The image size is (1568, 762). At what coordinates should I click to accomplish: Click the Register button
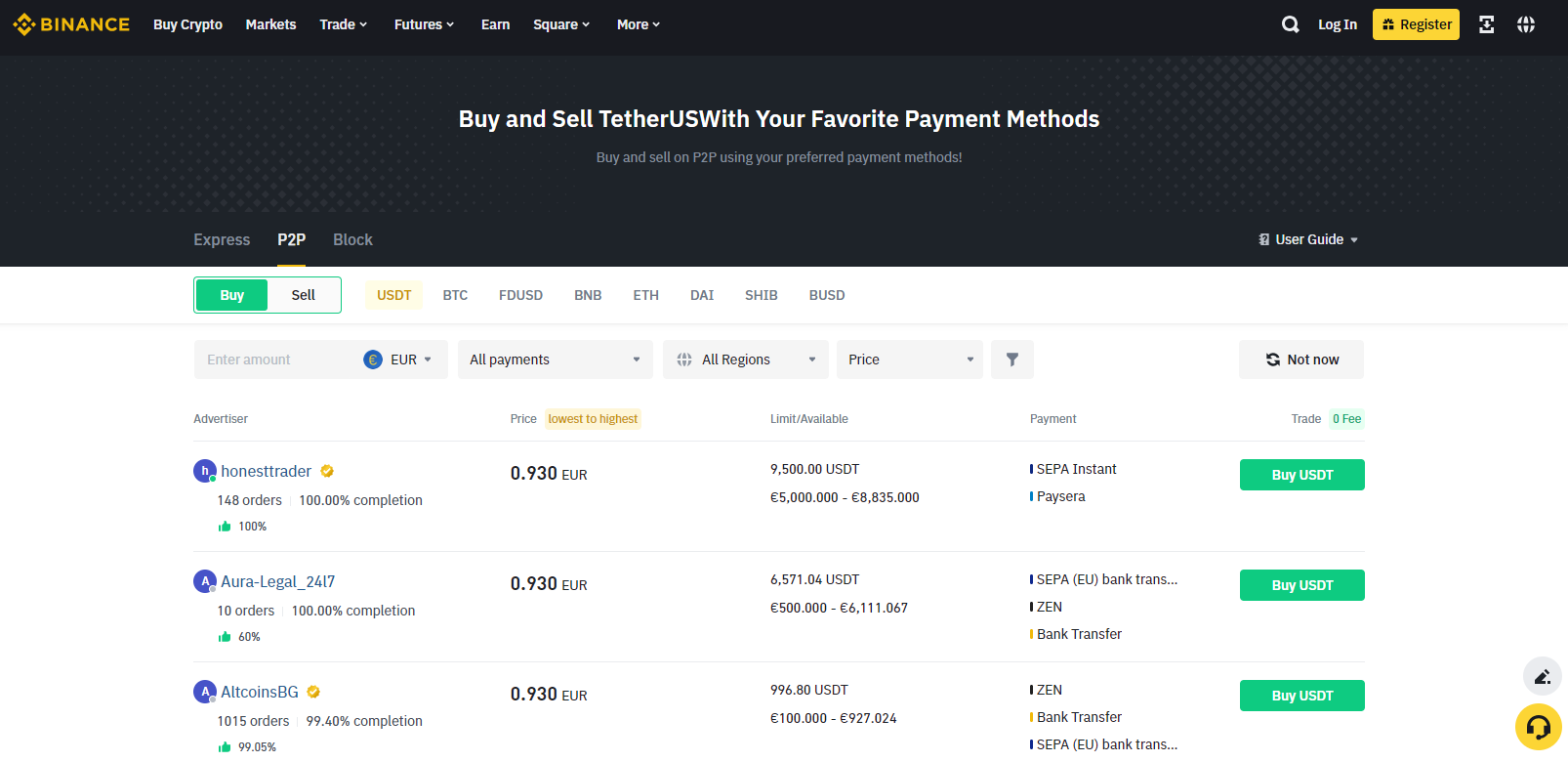pyautogui.click(x=1416, y=24)
